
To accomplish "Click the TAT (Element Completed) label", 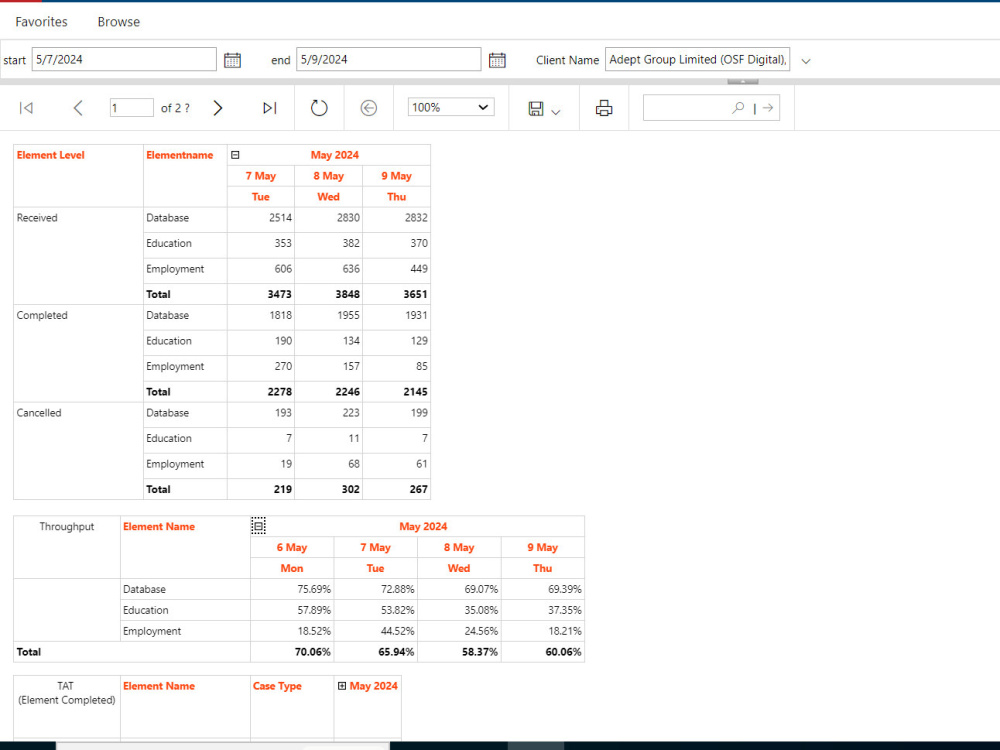I will pos(66,693).
